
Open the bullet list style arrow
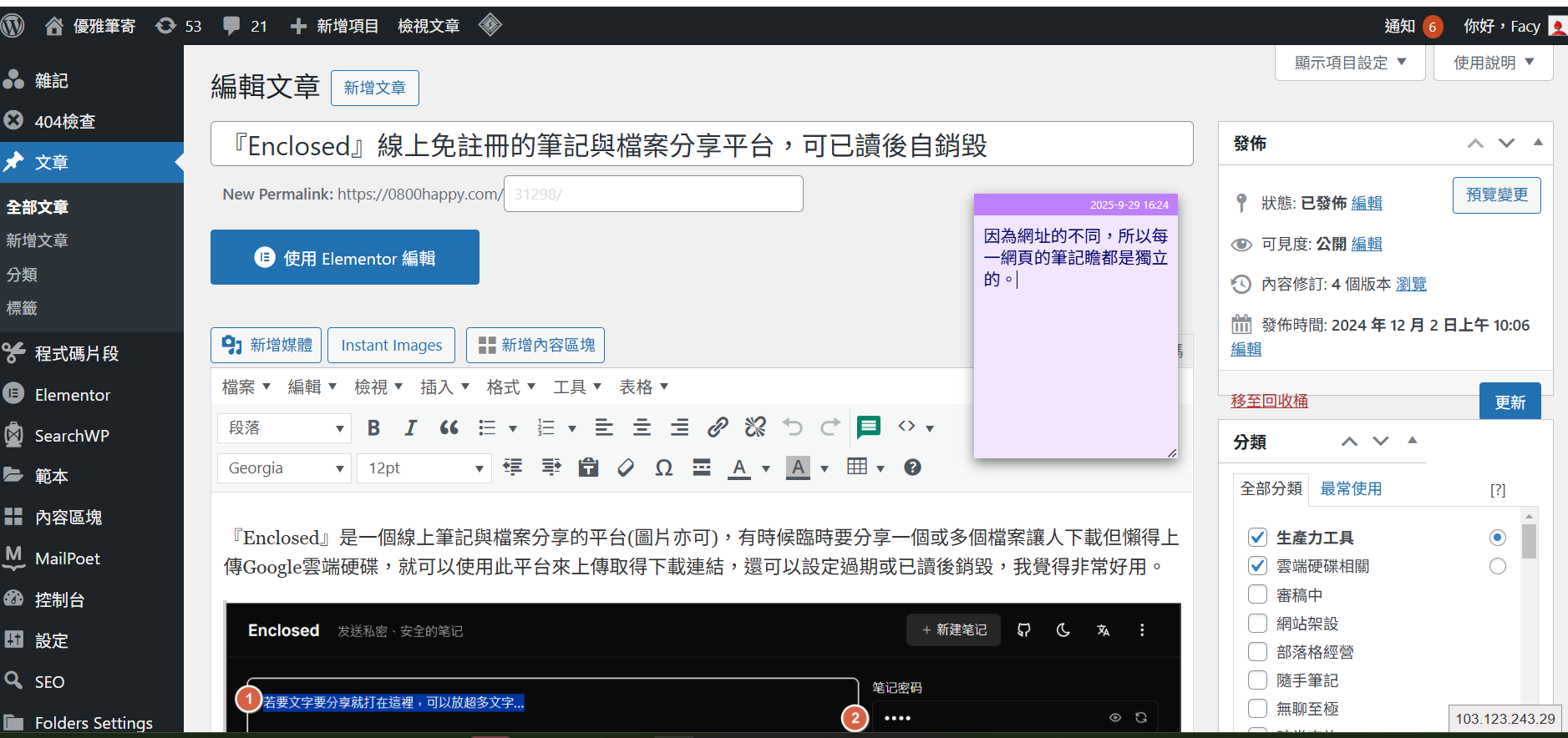(x=512, y=429)
